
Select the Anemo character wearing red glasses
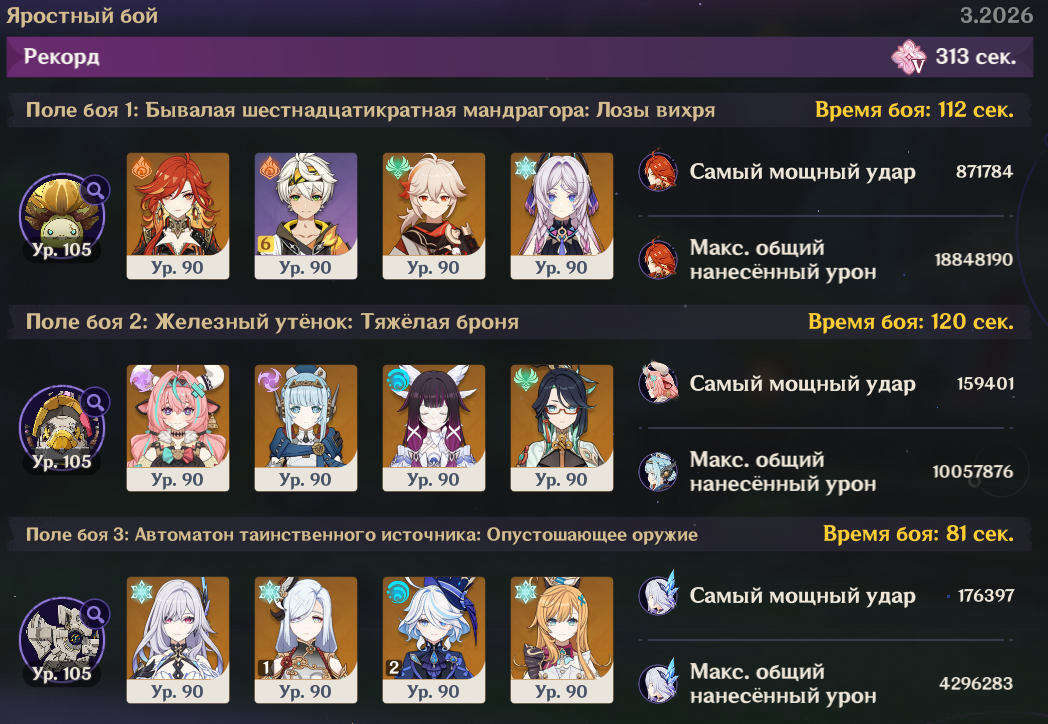pos(561,428)
